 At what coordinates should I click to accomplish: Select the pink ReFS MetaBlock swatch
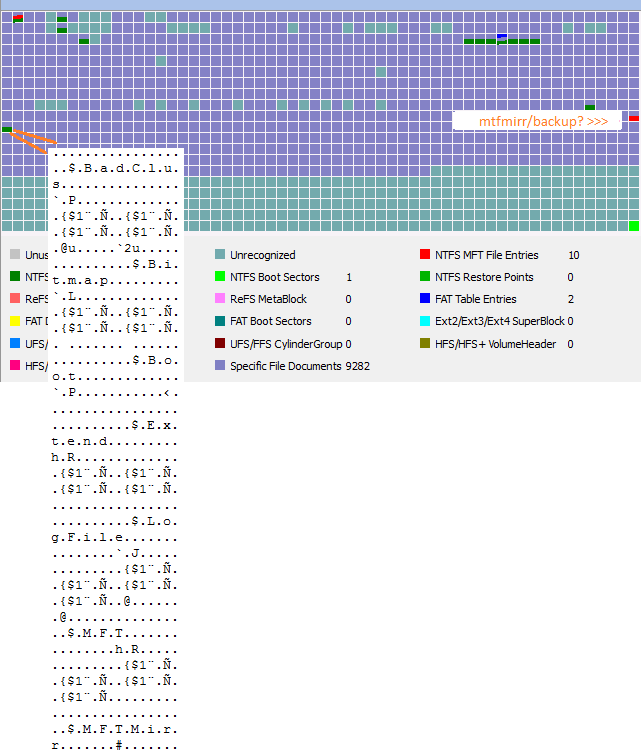[220, 299]
